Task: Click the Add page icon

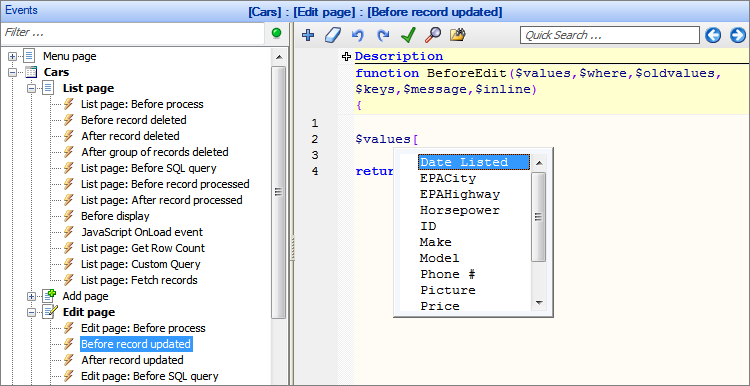Action: [x=49, y=296]
